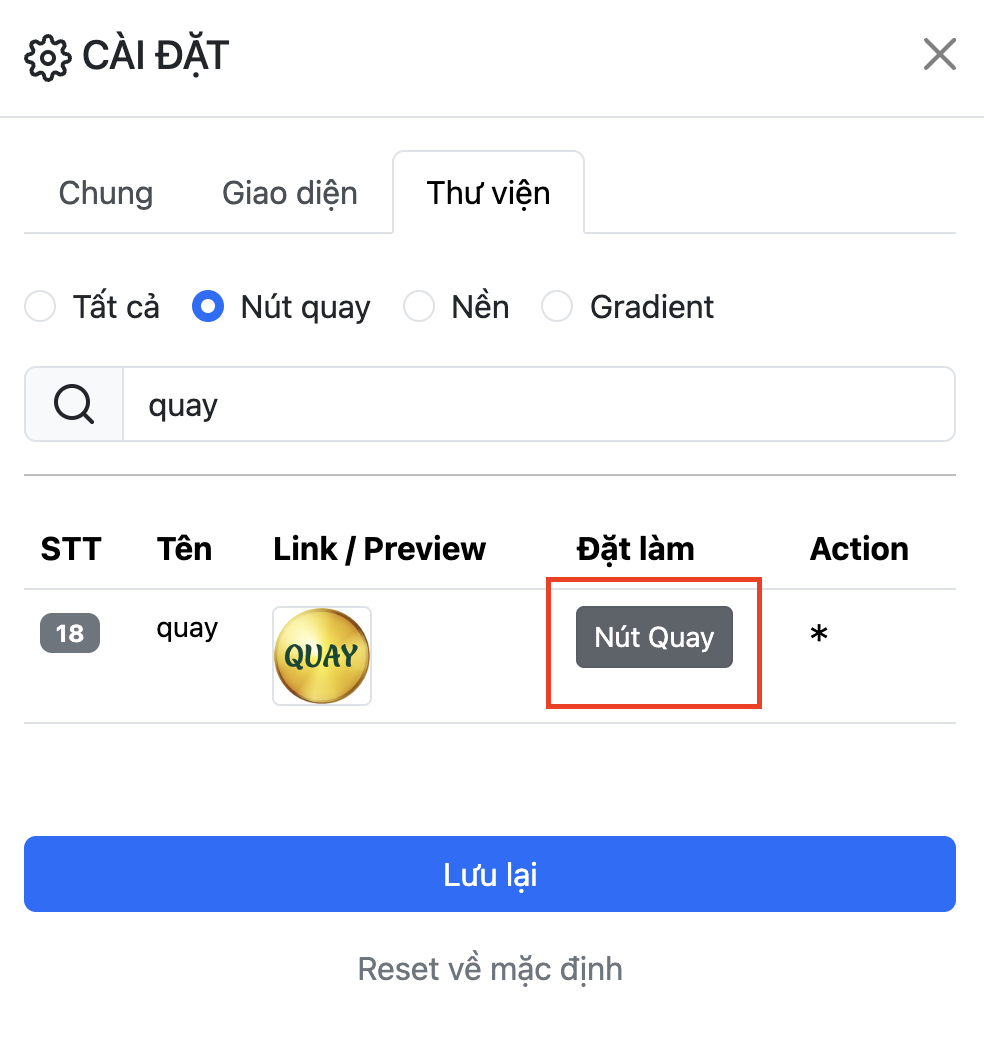Image resolution: width=984 pixels, height=1052 pixels.
Task: Click the STT badge showing '18'
Action: pos(70,633)
